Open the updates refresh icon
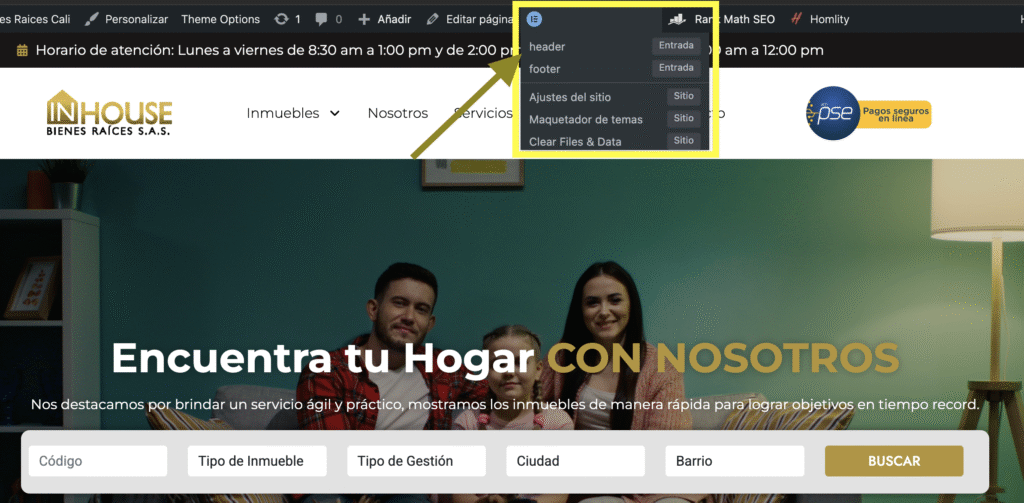This screenshot has height=503, width=1024. click(x=282, y=19)
